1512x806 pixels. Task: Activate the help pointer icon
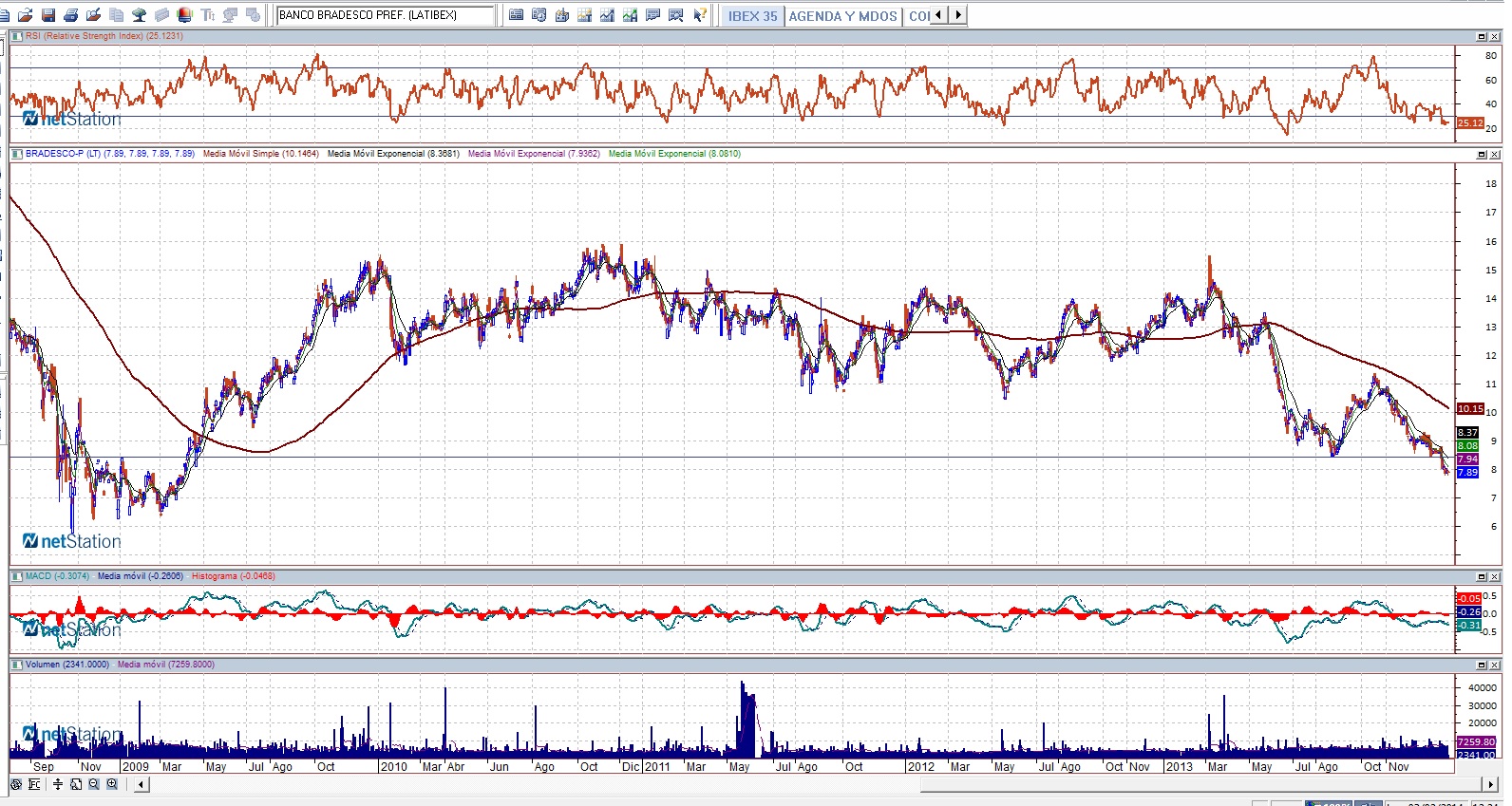(700, 15)
